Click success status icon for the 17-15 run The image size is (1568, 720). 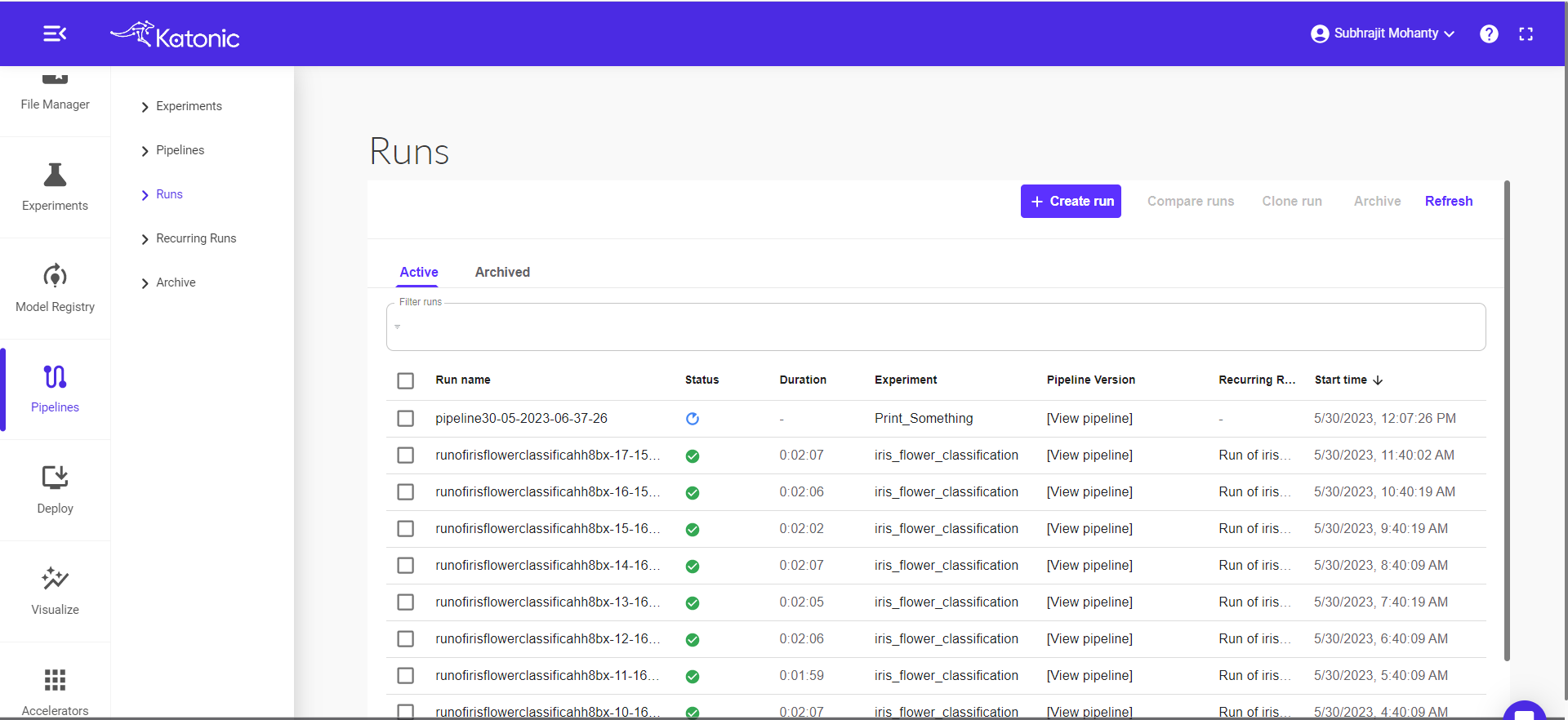[693, 456]
